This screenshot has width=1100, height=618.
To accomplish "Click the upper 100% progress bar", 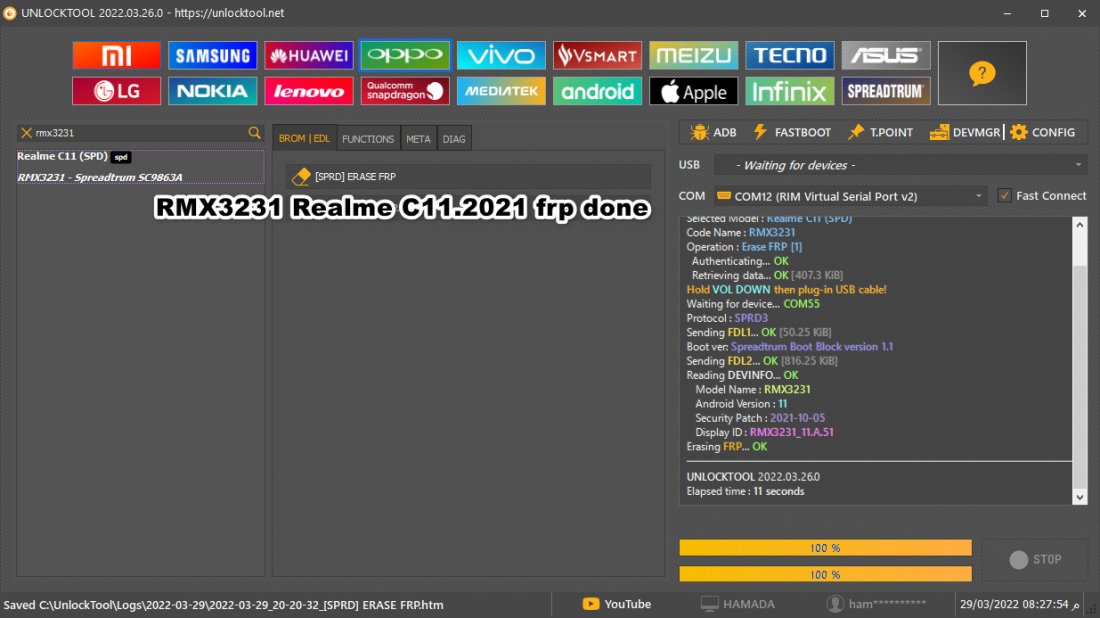I will coord(825,548).
